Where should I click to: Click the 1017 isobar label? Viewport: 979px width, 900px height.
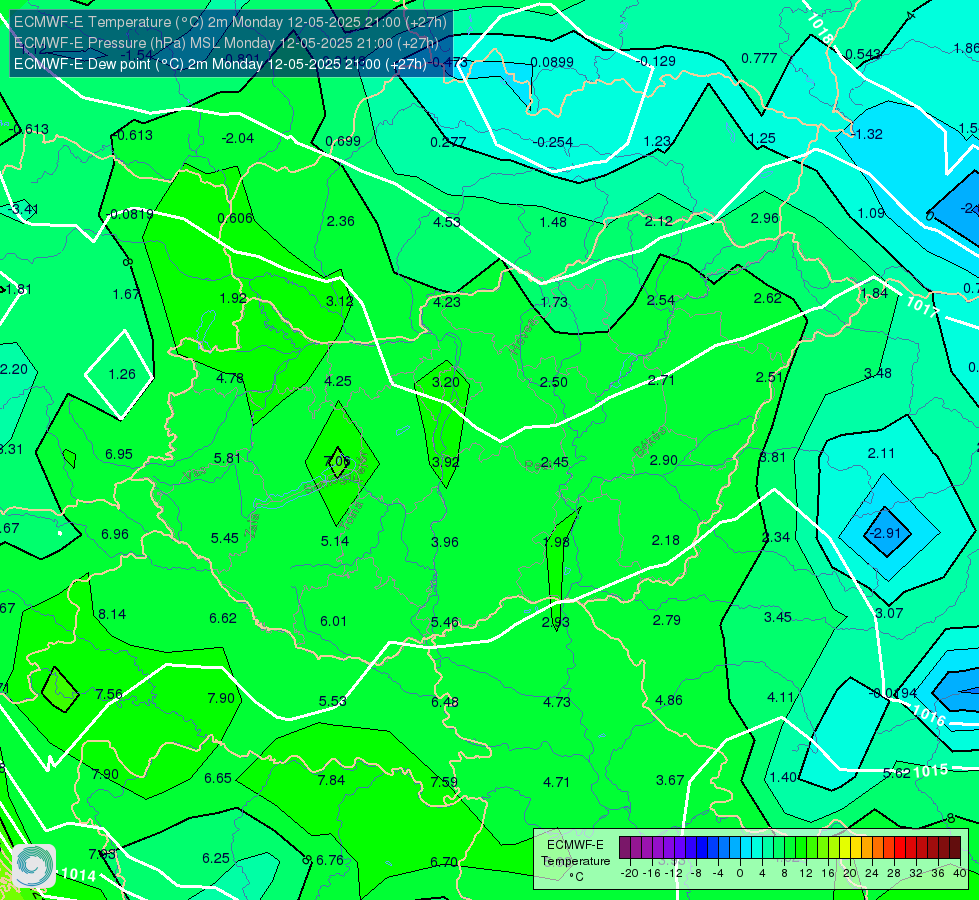pyautogui.click(x=922, y=307)
